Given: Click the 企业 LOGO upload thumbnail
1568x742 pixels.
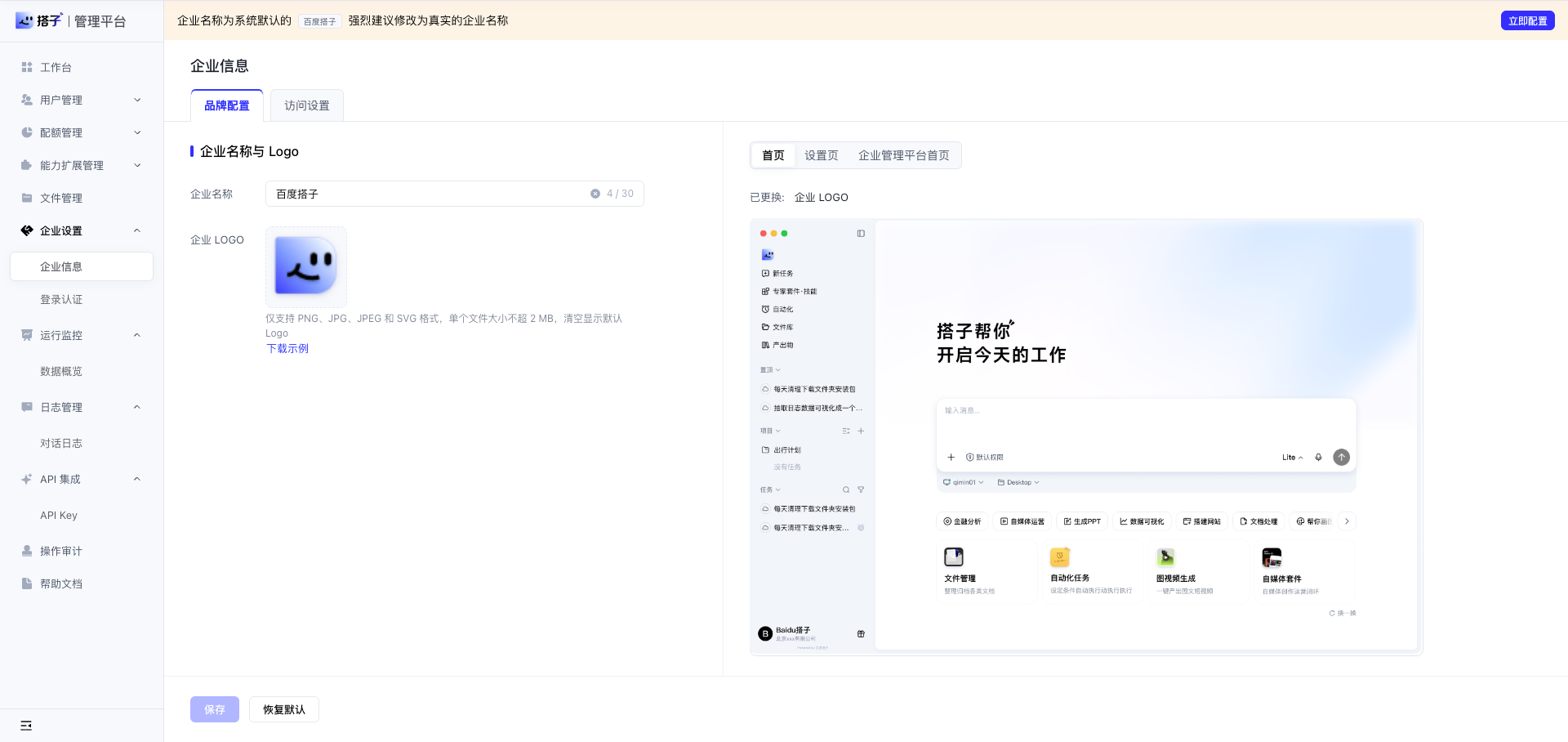Looking at the screenshot, I should pos(306,266).
